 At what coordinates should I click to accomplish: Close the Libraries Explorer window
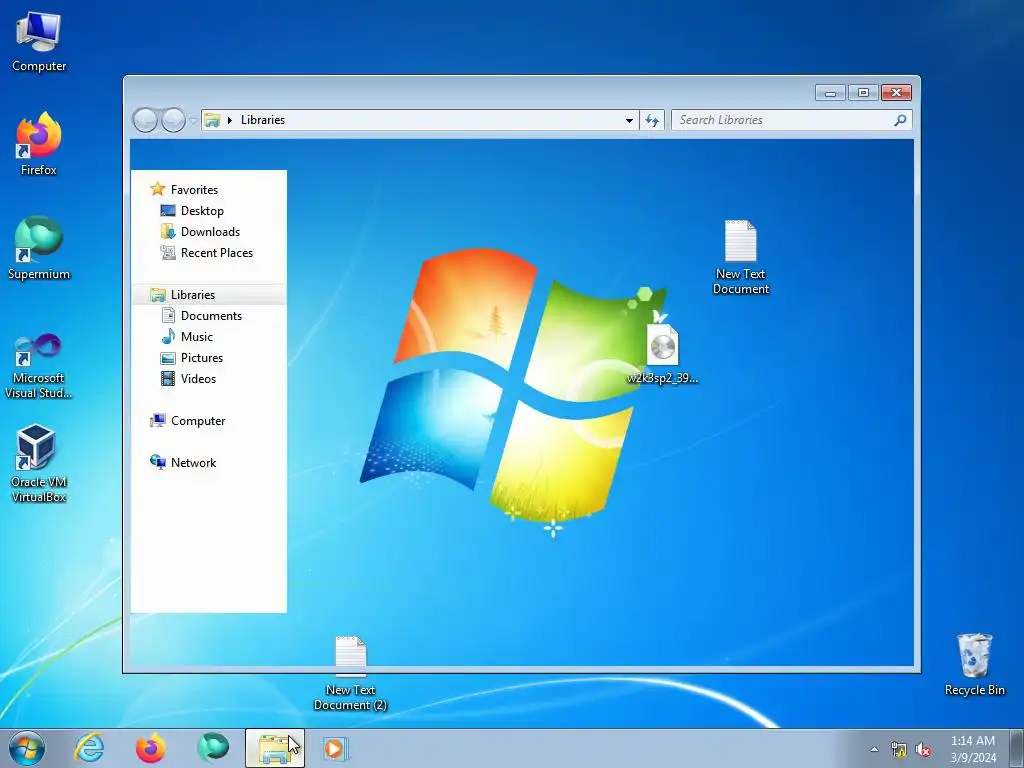point(897,93)
